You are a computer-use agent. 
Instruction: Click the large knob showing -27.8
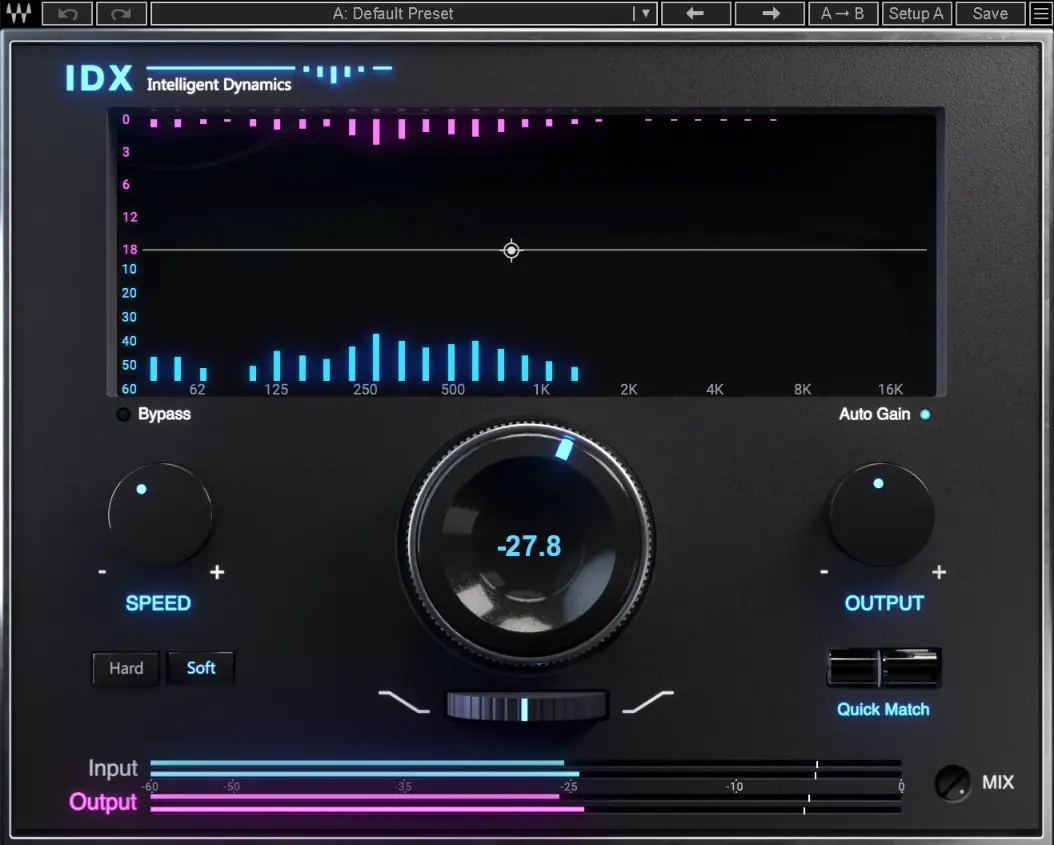[x=528, y=545]
